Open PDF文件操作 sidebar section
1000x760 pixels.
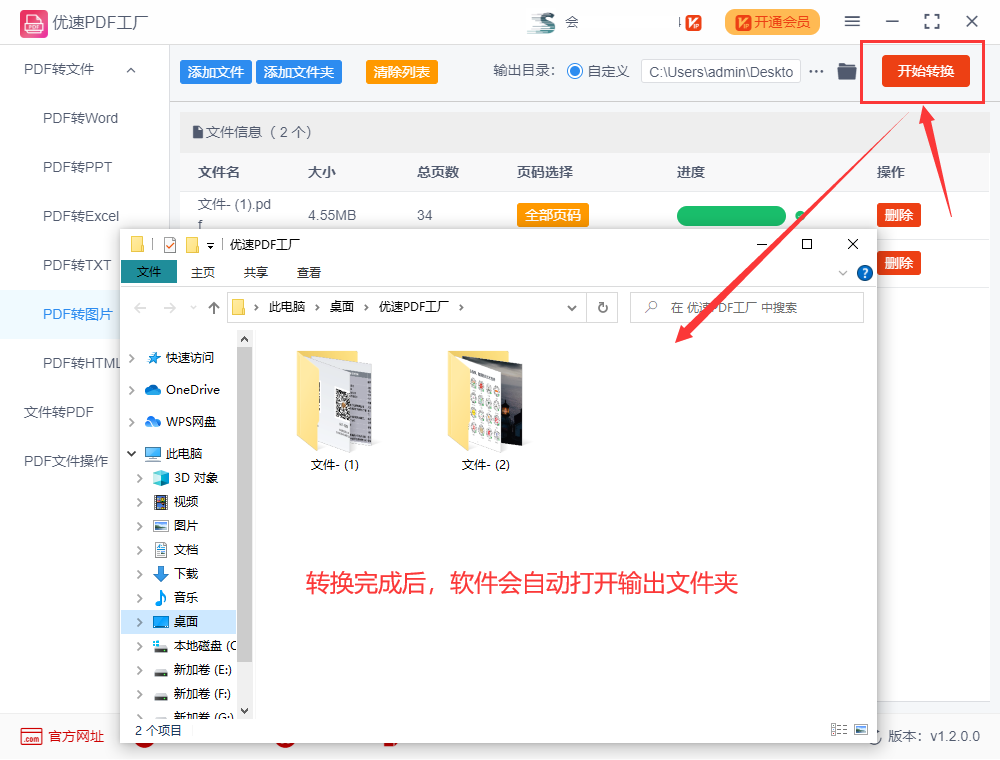coord(66,461)
